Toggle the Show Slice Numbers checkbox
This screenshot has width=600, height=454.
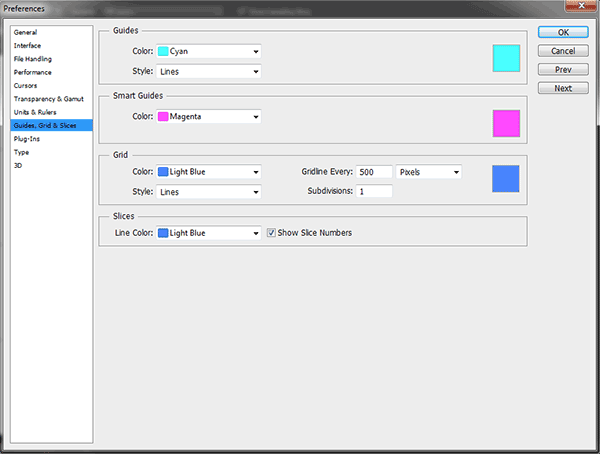271,233
